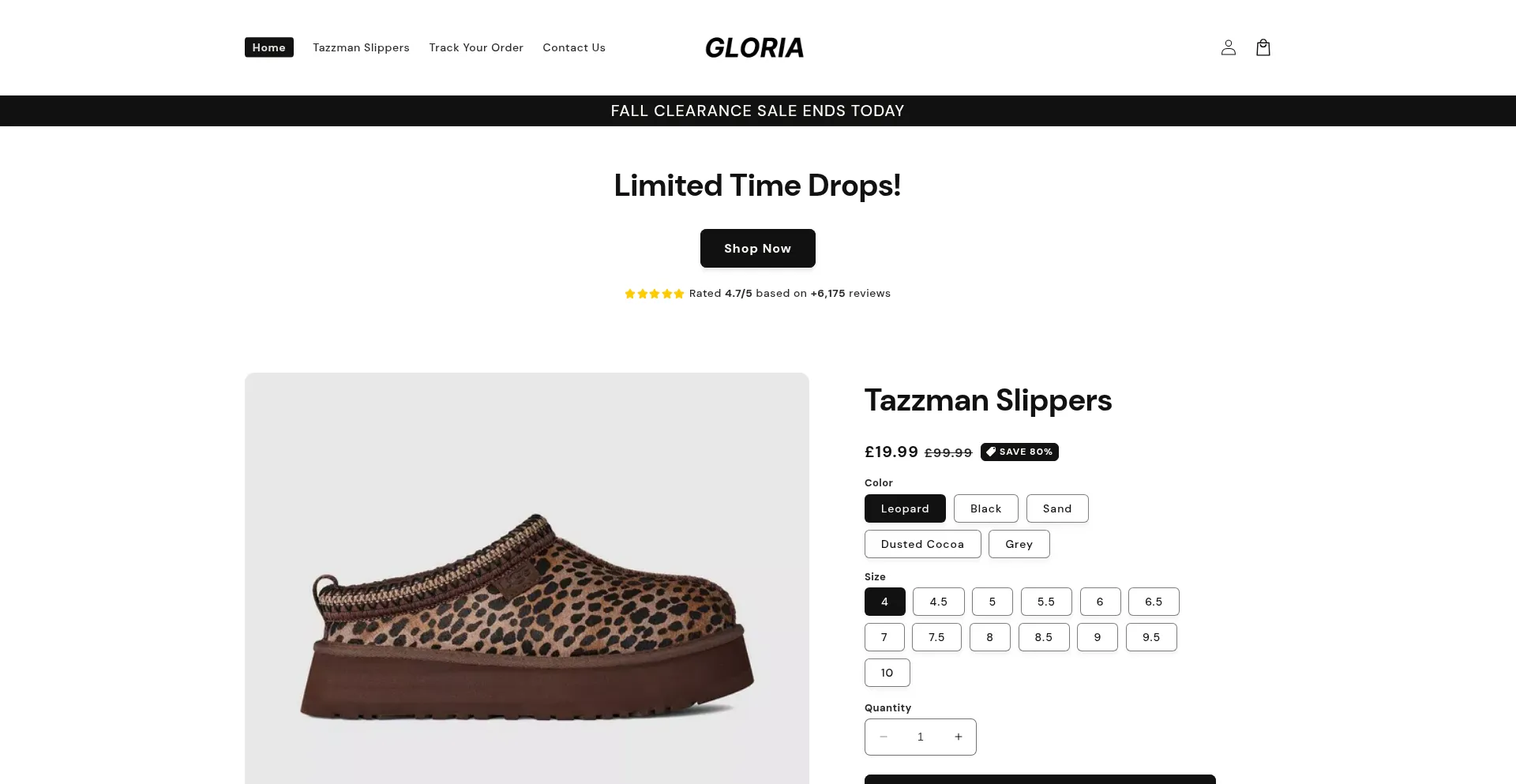1516x784 pixels.
Task: Click the quantity number field
Action: coord(920,737)
